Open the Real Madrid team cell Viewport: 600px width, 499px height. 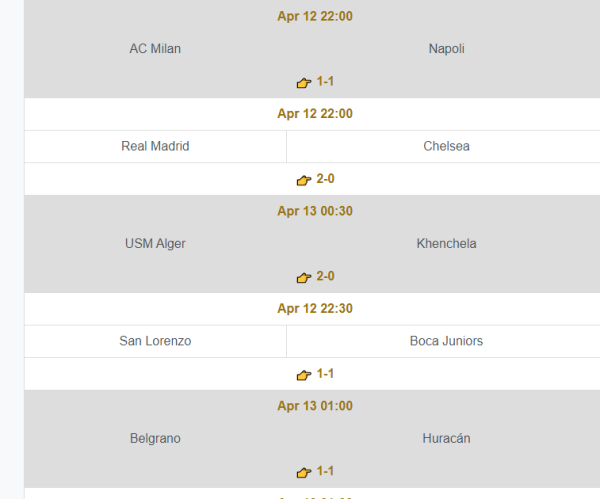[155, 146]
